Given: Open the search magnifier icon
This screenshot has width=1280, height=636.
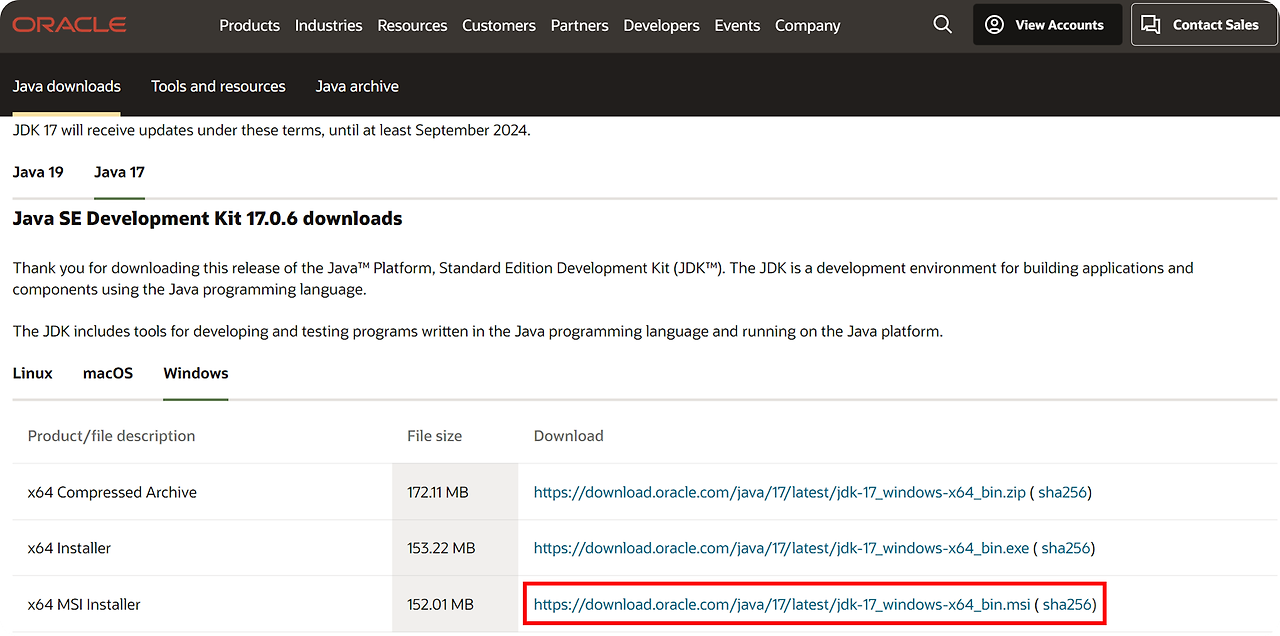Looking at the screenshot, I should 942,24.
